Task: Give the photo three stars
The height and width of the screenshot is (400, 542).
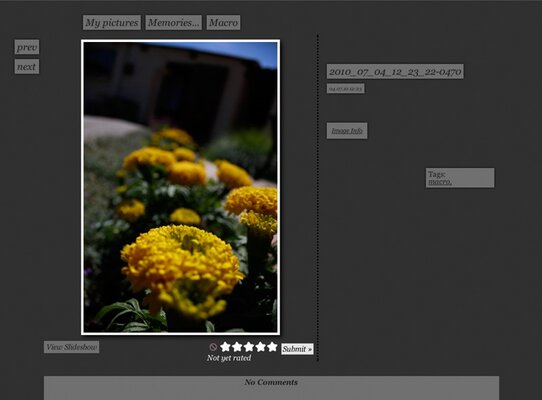Action: tap(249, 347)
